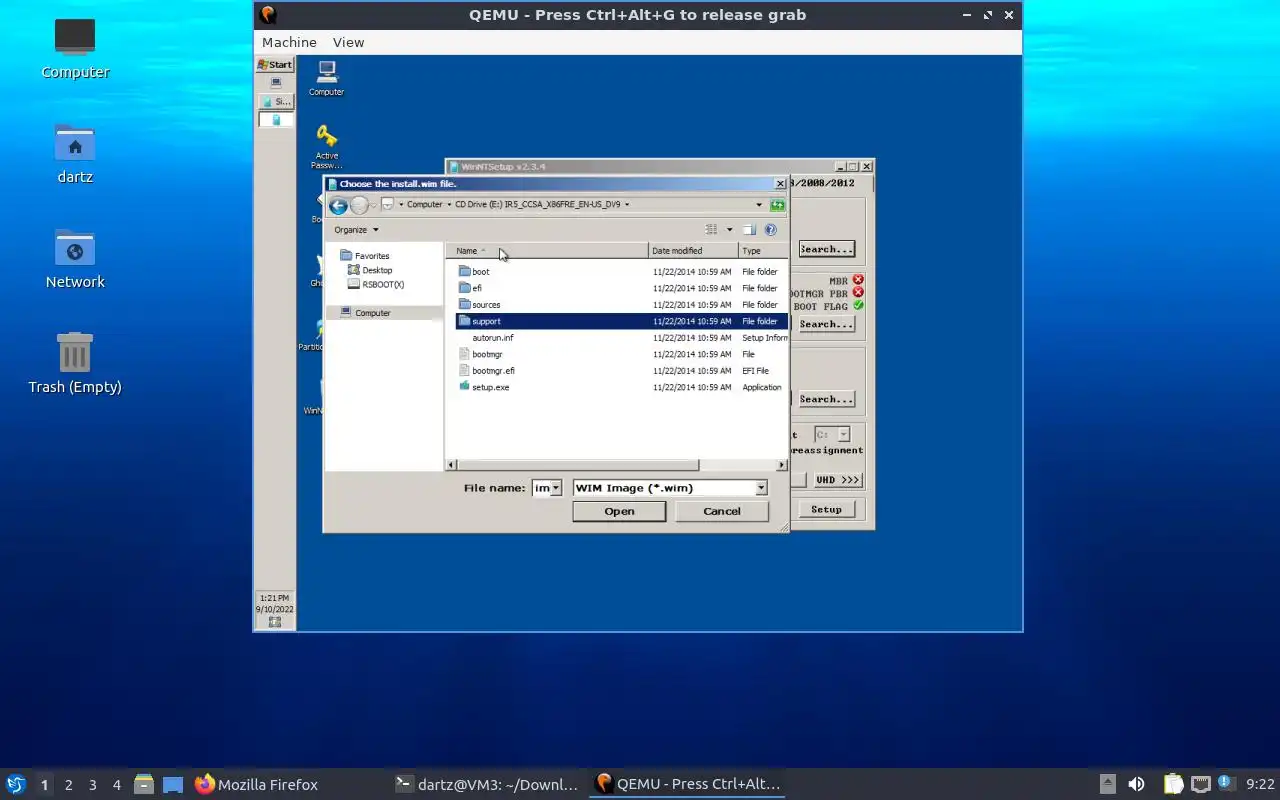The width and height of the screenshot is (1280, 800).
Task: Select the 'bootmgr.efi' file row
Action: click(622, 371)
